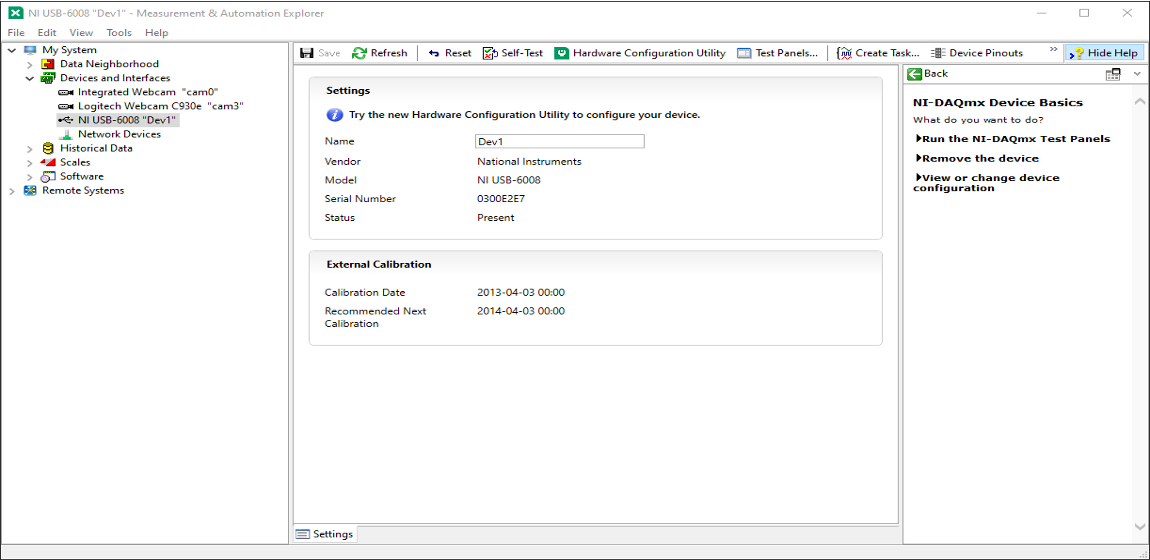Viewport: 1150px width, 560px height.
Task: Open the View menu
Action: [81, 32]
